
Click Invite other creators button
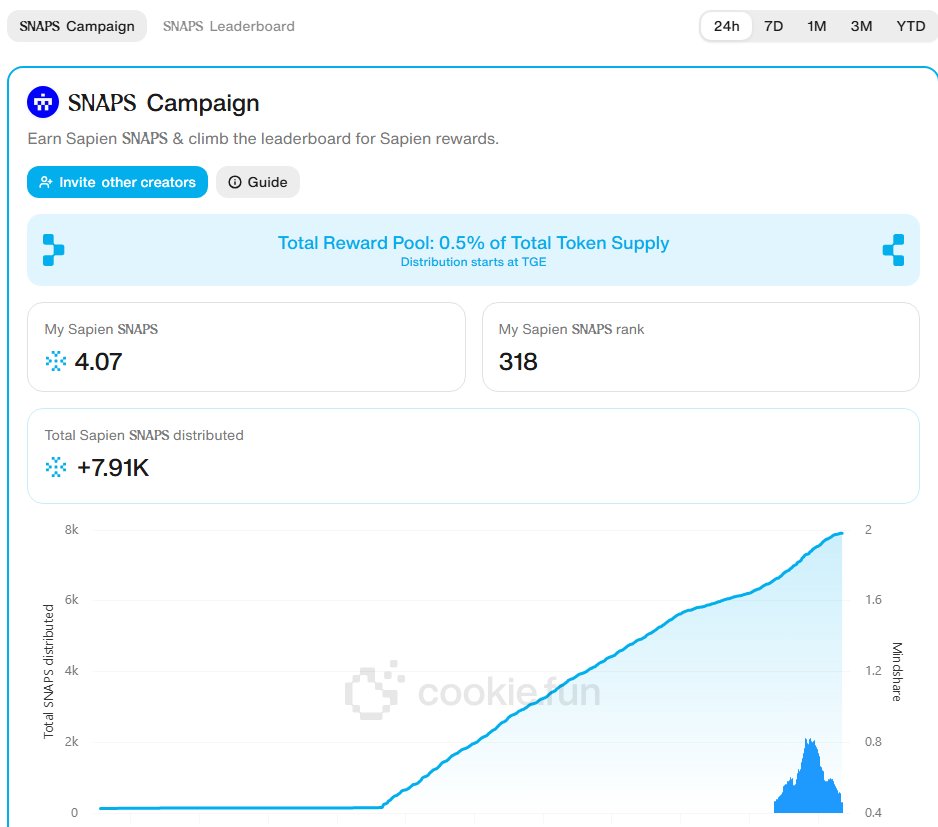click(117, 182)
